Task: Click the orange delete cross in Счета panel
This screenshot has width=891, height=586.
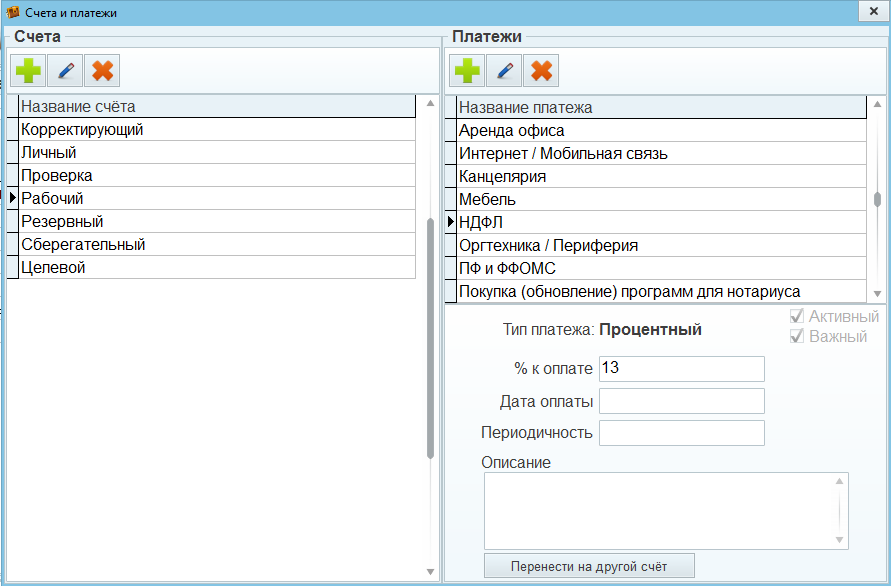Action: 101,71
